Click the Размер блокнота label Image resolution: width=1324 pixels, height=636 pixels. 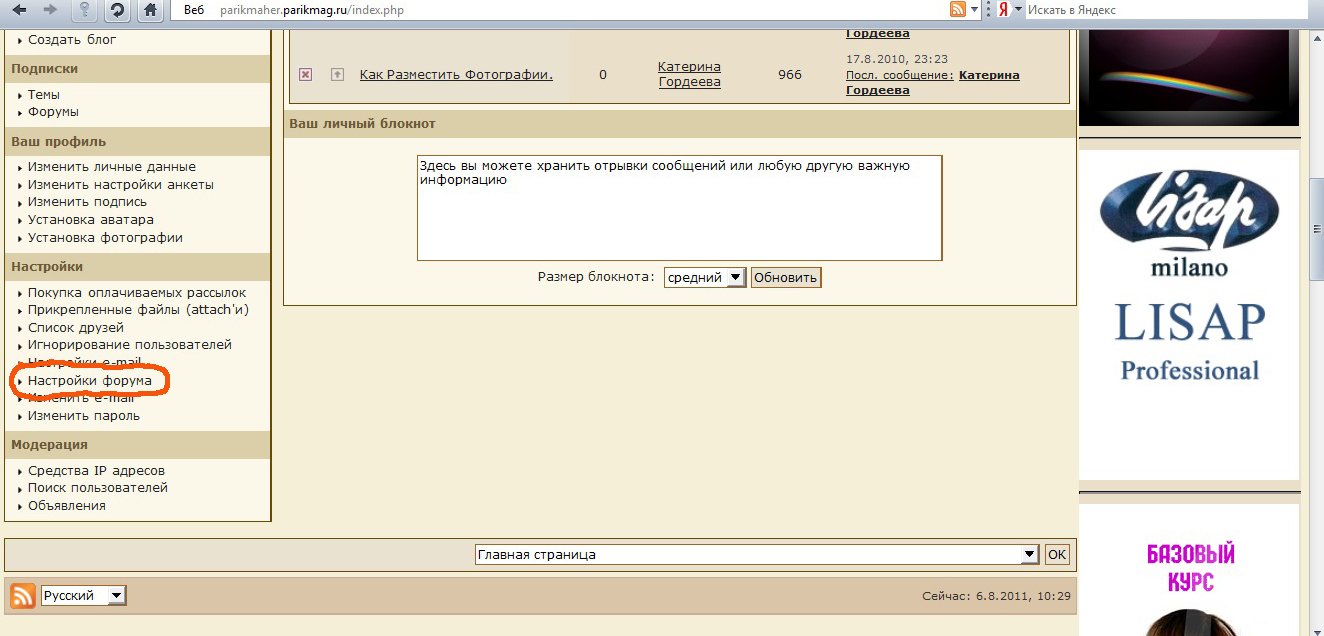click(x=597, y=277)
